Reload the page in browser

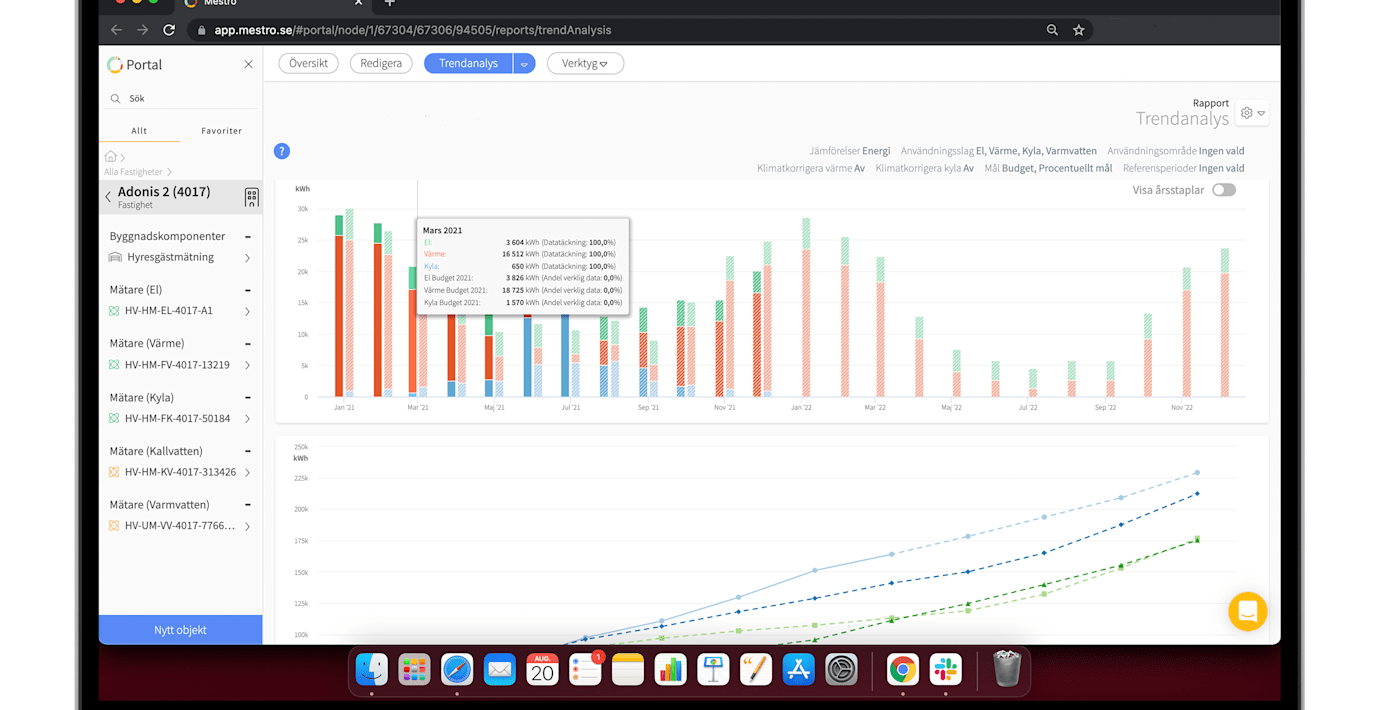point(169,30)
